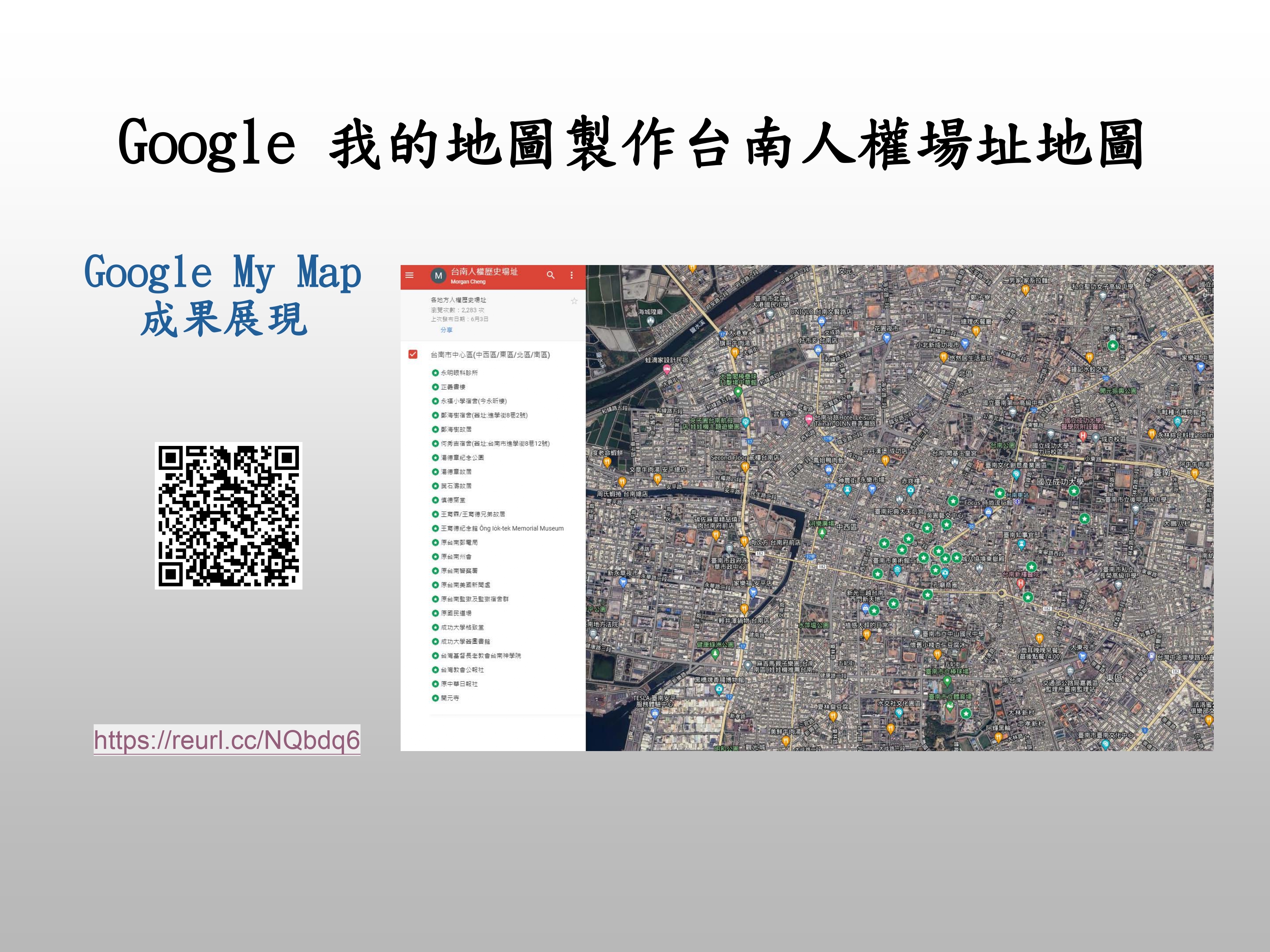Viewport: 1270px width, 952px height.
Task: Select 王育霖/王育德兄弟故居 list entry
Action: [x=468, y=514]
